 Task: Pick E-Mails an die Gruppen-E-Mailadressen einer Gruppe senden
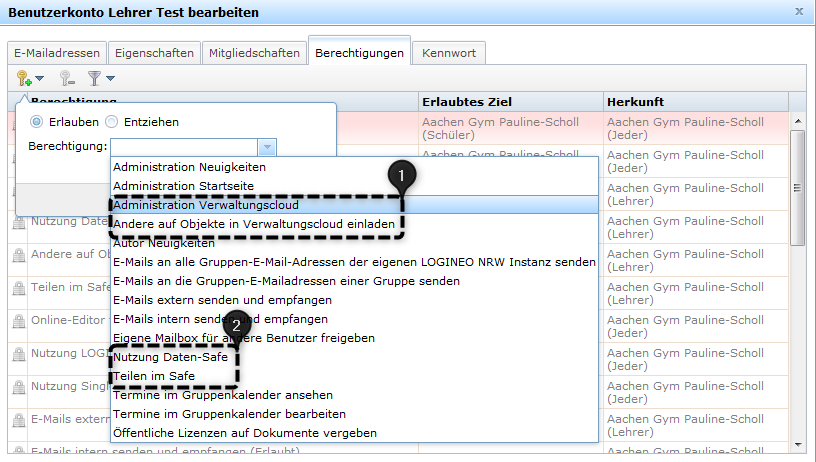pyautogui.click(x=354, y=281)
